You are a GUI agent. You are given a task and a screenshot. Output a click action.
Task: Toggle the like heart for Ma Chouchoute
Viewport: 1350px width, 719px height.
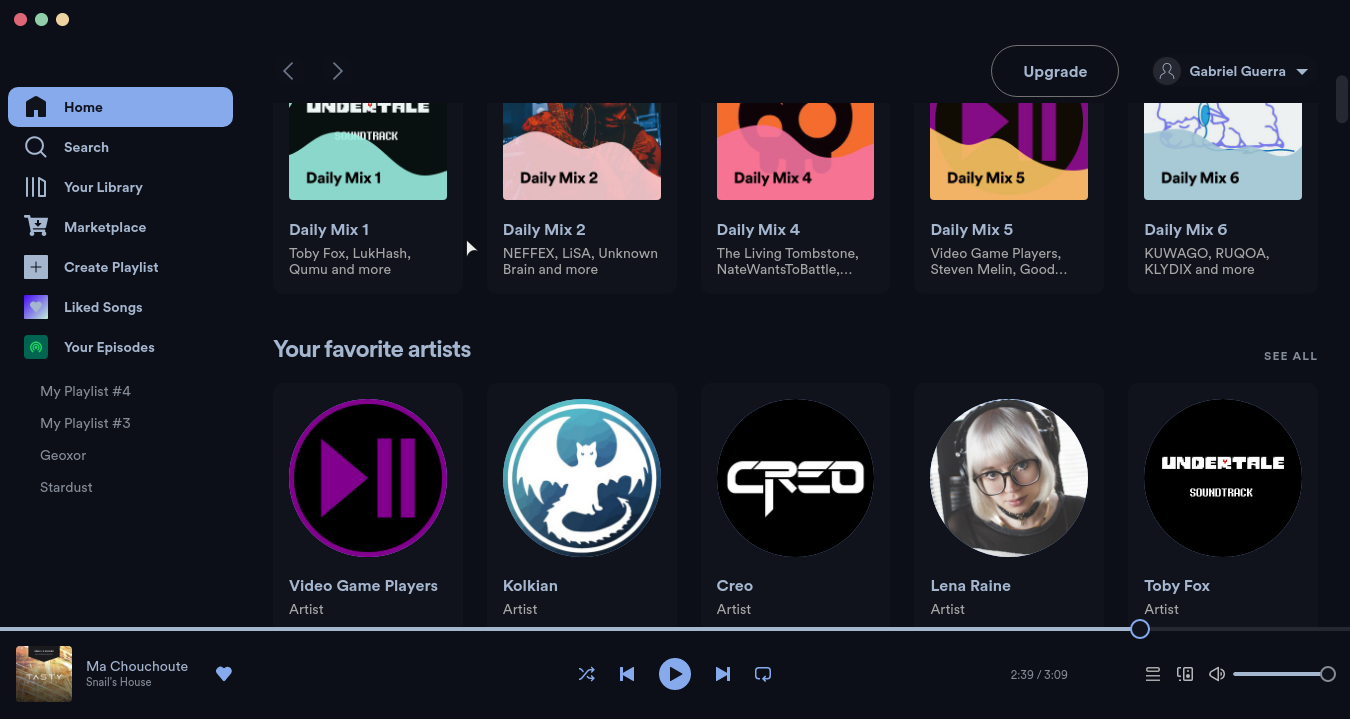224,674
